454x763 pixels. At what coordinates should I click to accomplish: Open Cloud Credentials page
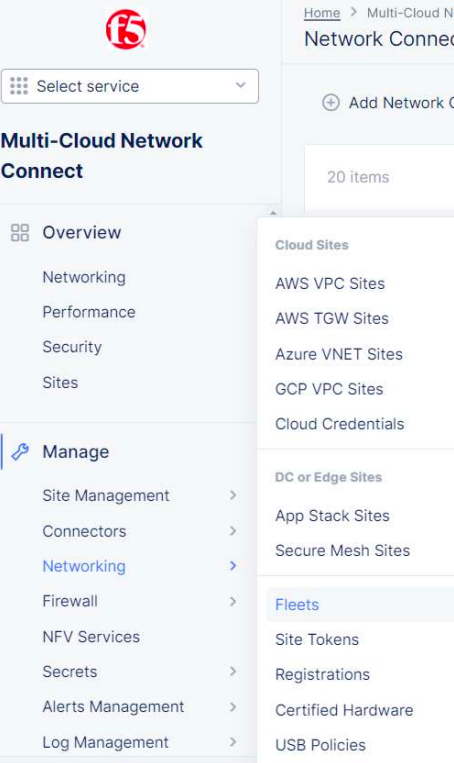pos(340,424)
